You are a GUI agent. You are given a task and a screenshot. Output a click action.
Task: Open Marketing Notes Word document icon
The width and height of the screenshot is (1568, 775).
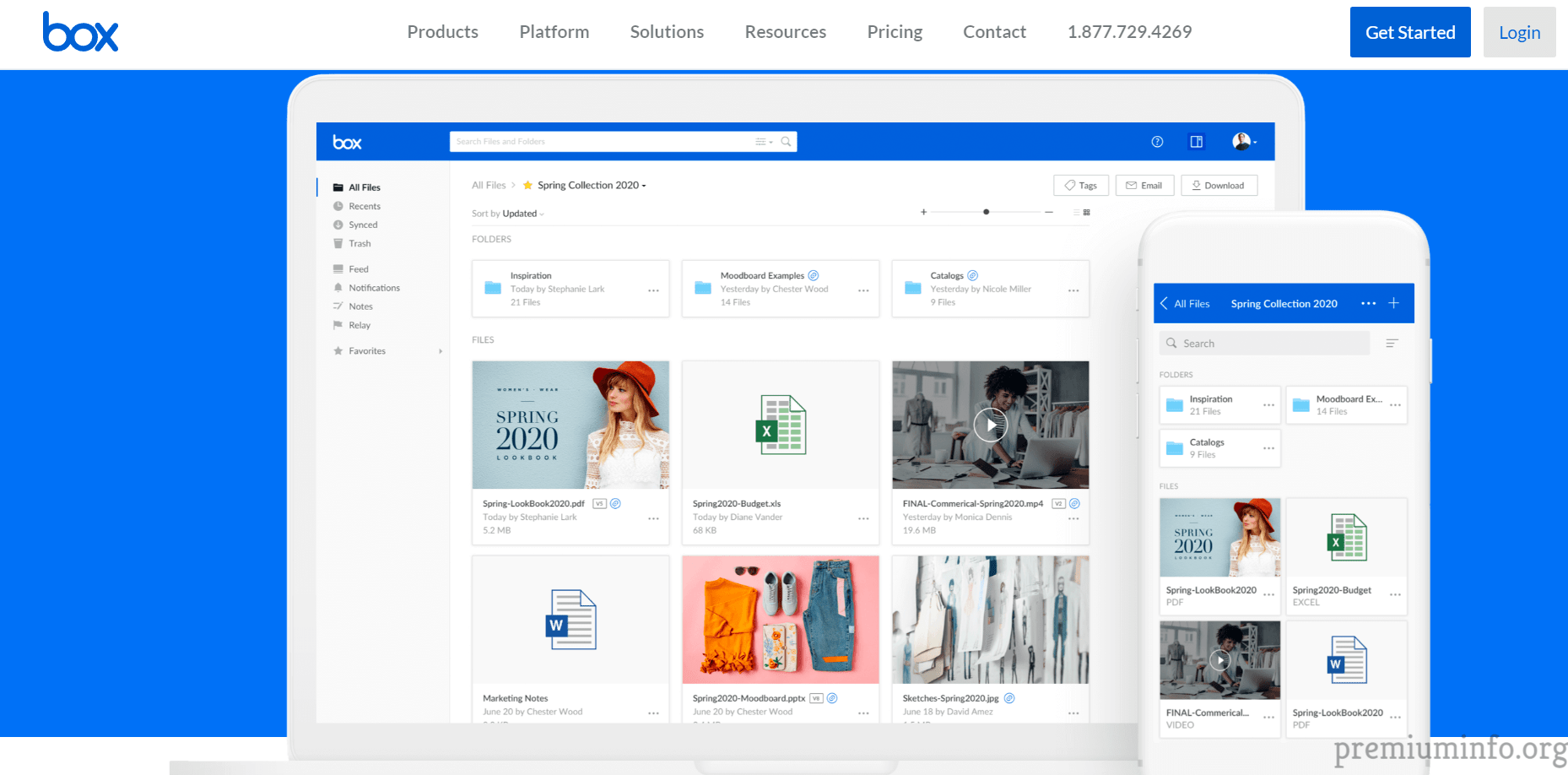tap(570, 620)
